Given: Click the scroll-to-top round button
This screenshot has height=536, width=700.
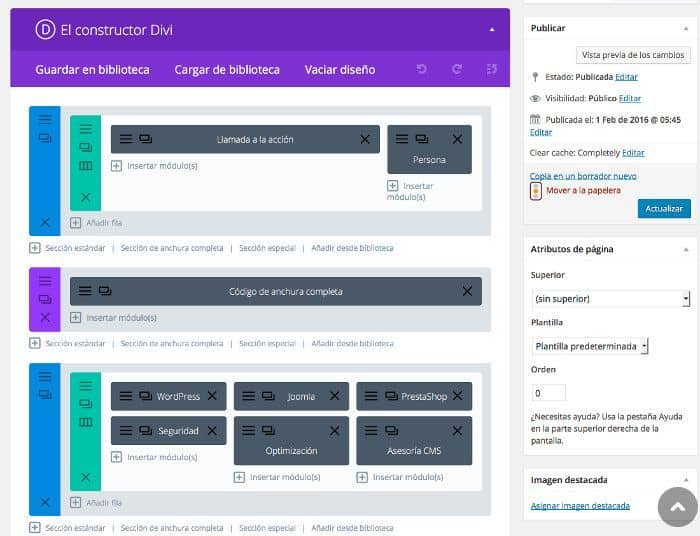Looking at the screenshot, I should click(x=678, y=507).
